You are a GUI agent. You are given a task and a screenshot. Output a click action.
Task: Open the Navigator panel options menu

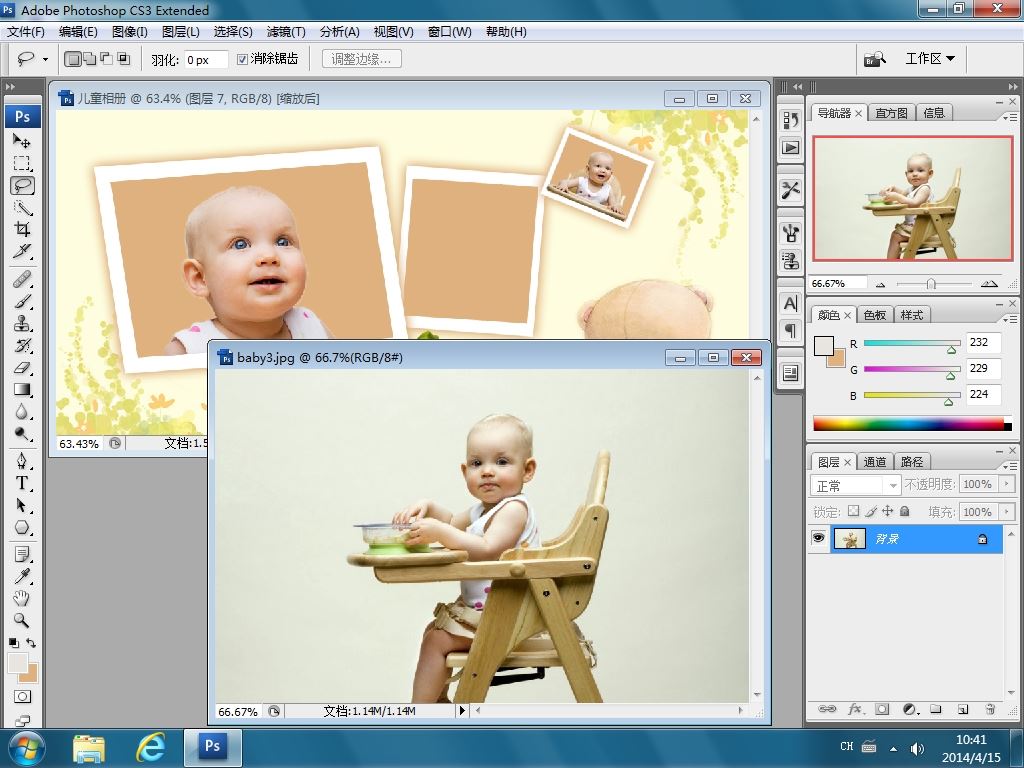tap(1010, 117)
